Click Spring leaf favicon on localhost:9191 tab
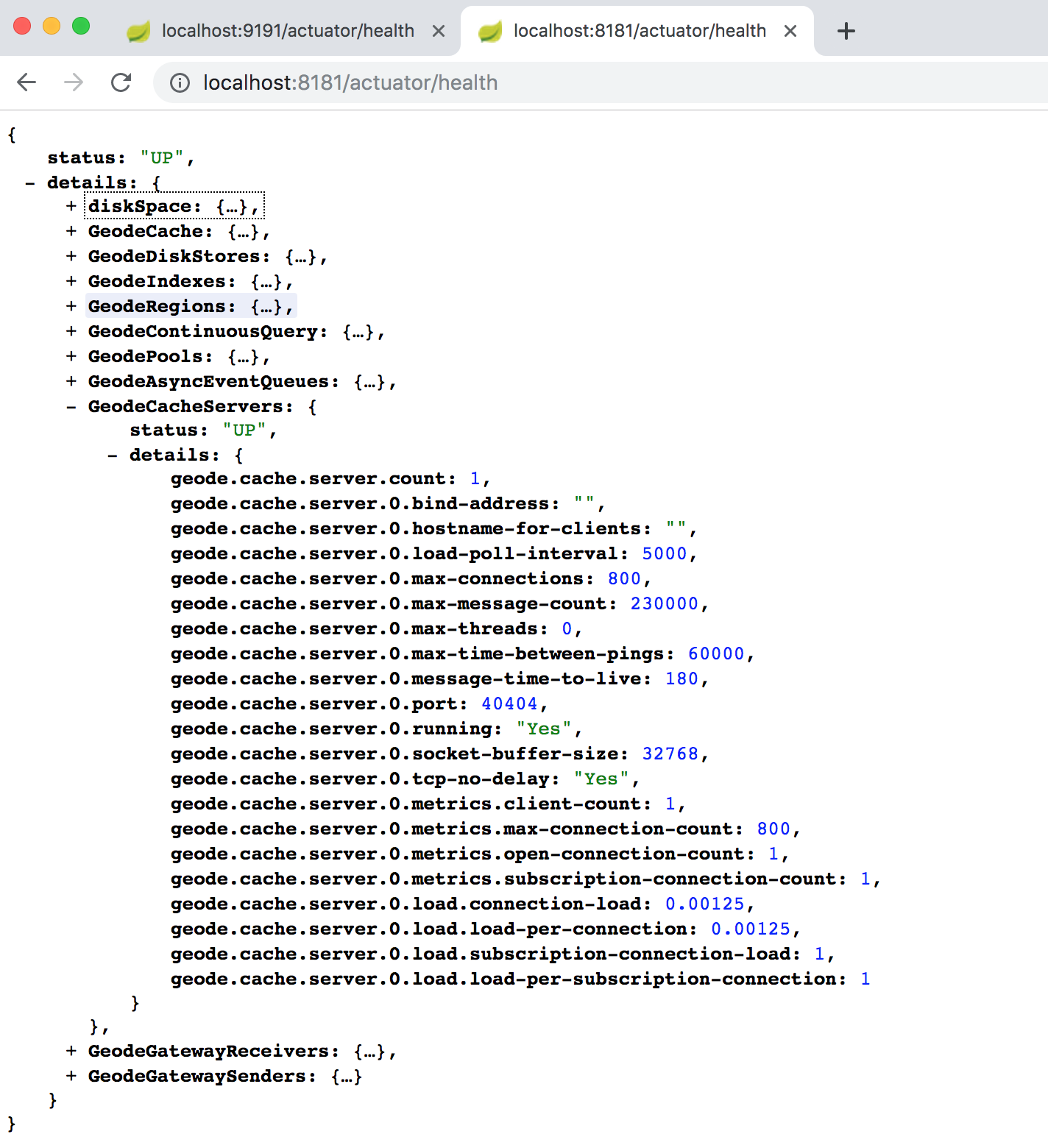 (138, 31)
